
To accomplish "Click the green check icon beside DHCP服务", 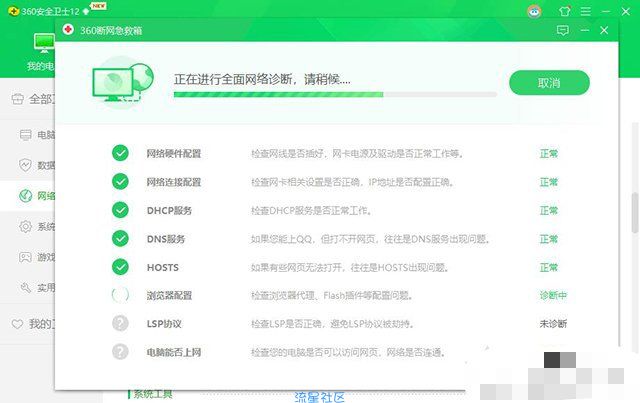I will click(120, 210).
